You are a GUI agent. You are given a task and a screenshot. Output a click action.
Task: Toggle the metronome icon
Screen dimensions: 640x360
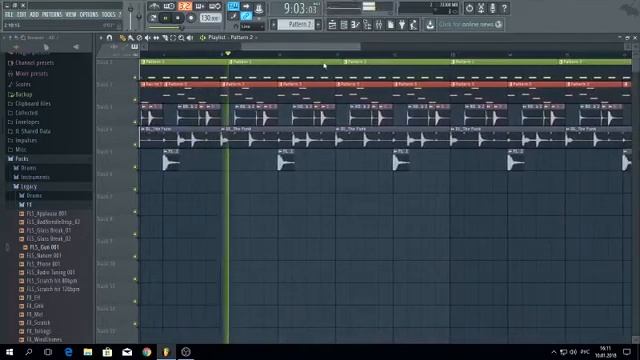coord(154,6)
